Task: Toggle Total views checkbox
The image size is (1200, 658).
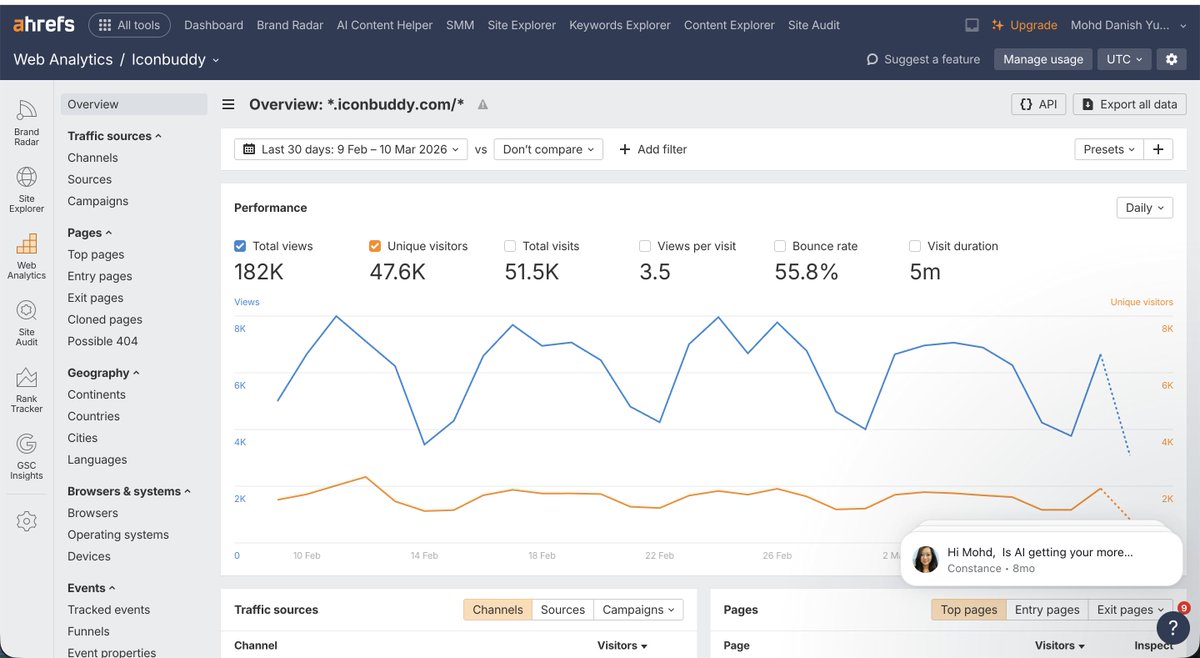Action: coord(240,246)
